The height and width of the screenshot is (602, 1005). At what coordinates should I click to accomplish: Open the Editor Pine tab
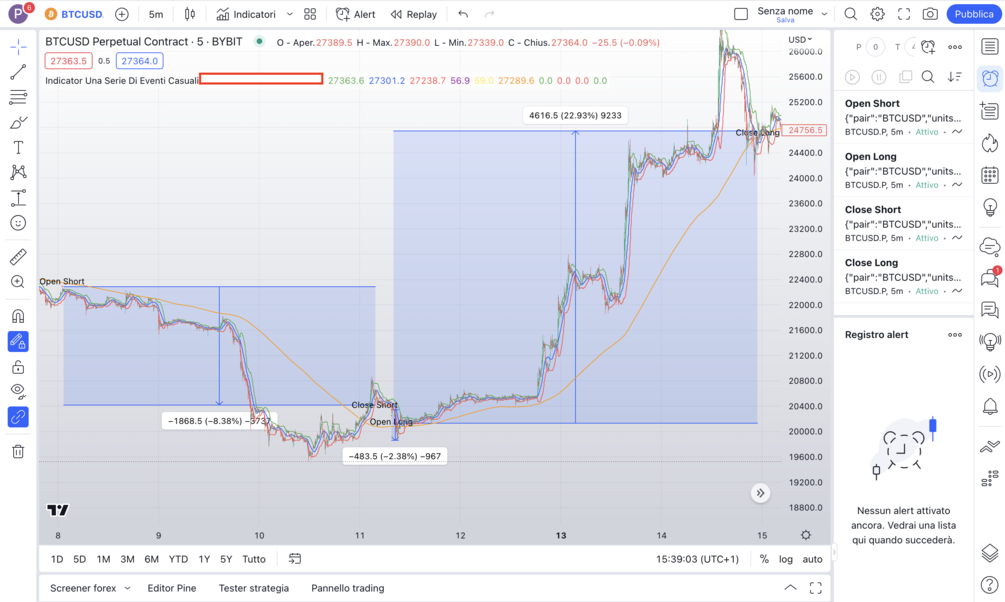point(172,588)
